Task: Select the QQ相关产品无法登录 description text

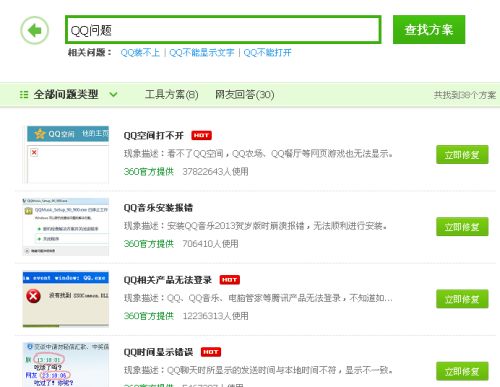Action: pos(258,298)
